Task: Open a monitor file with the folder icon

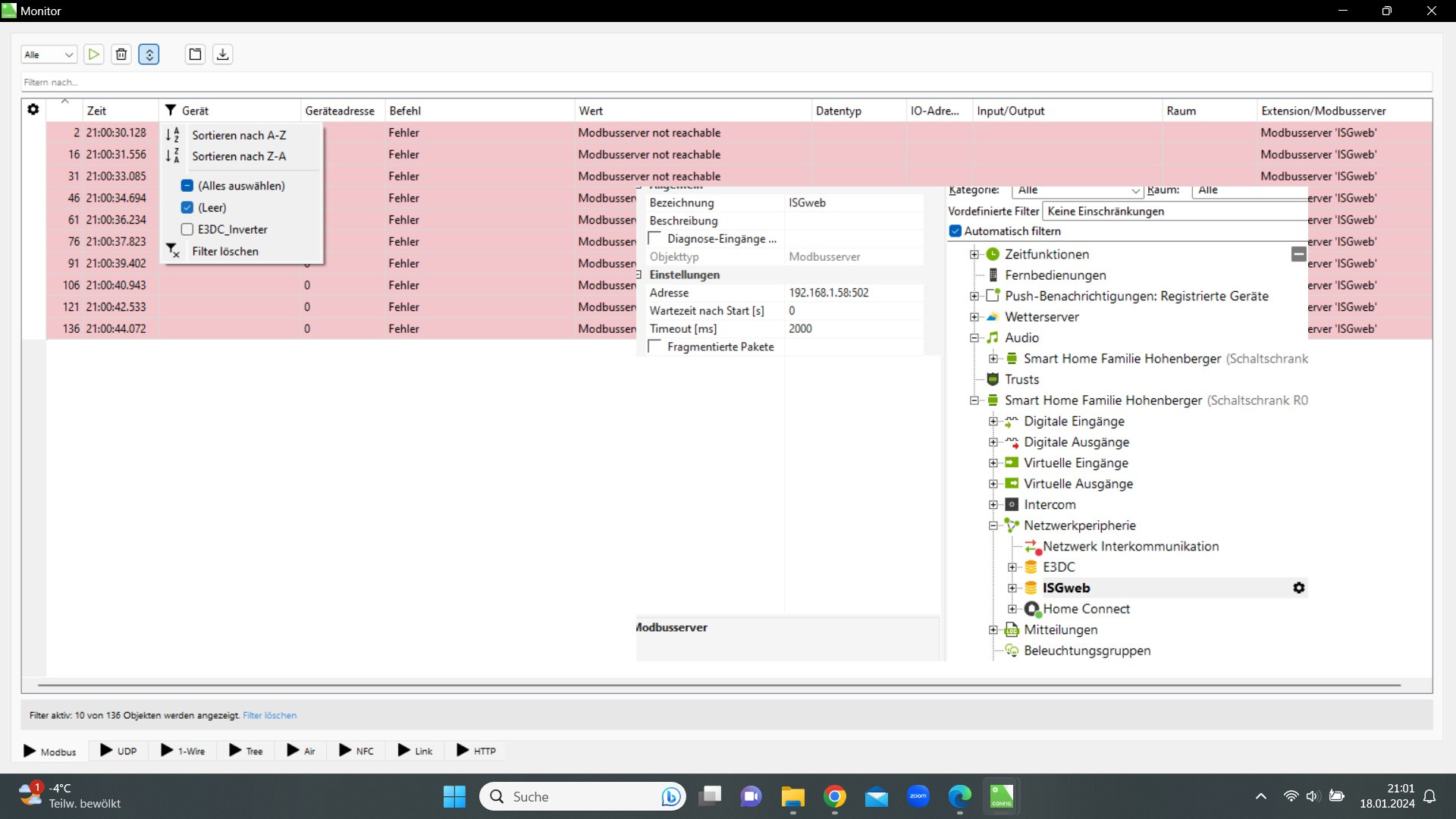Action: (x=195, y=54)
